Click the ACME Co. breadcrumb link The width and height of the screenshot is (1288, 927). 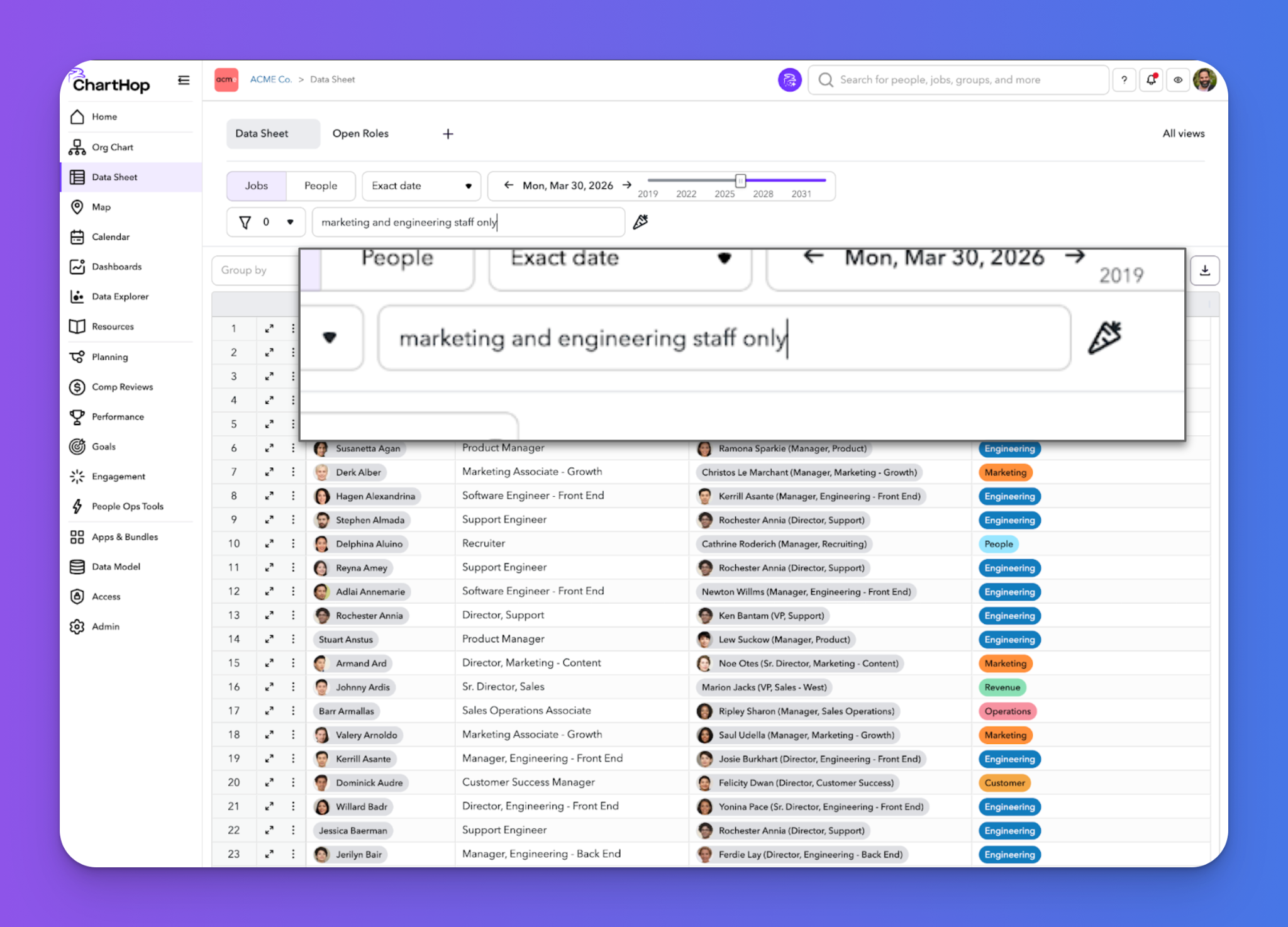point(270,79)
